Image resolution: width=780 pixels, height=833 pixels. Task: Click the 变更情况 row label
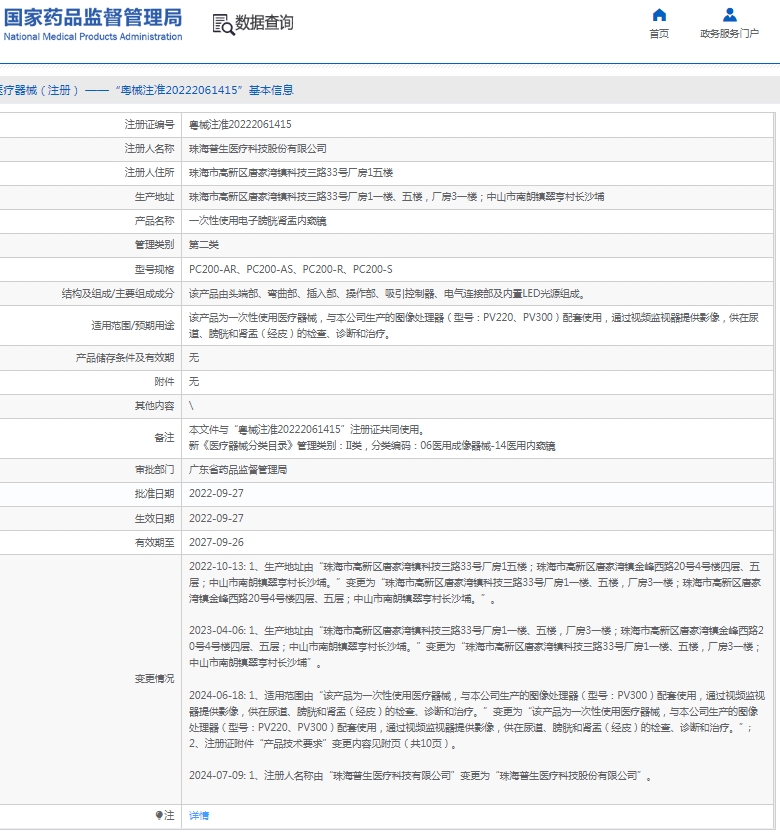154,679
